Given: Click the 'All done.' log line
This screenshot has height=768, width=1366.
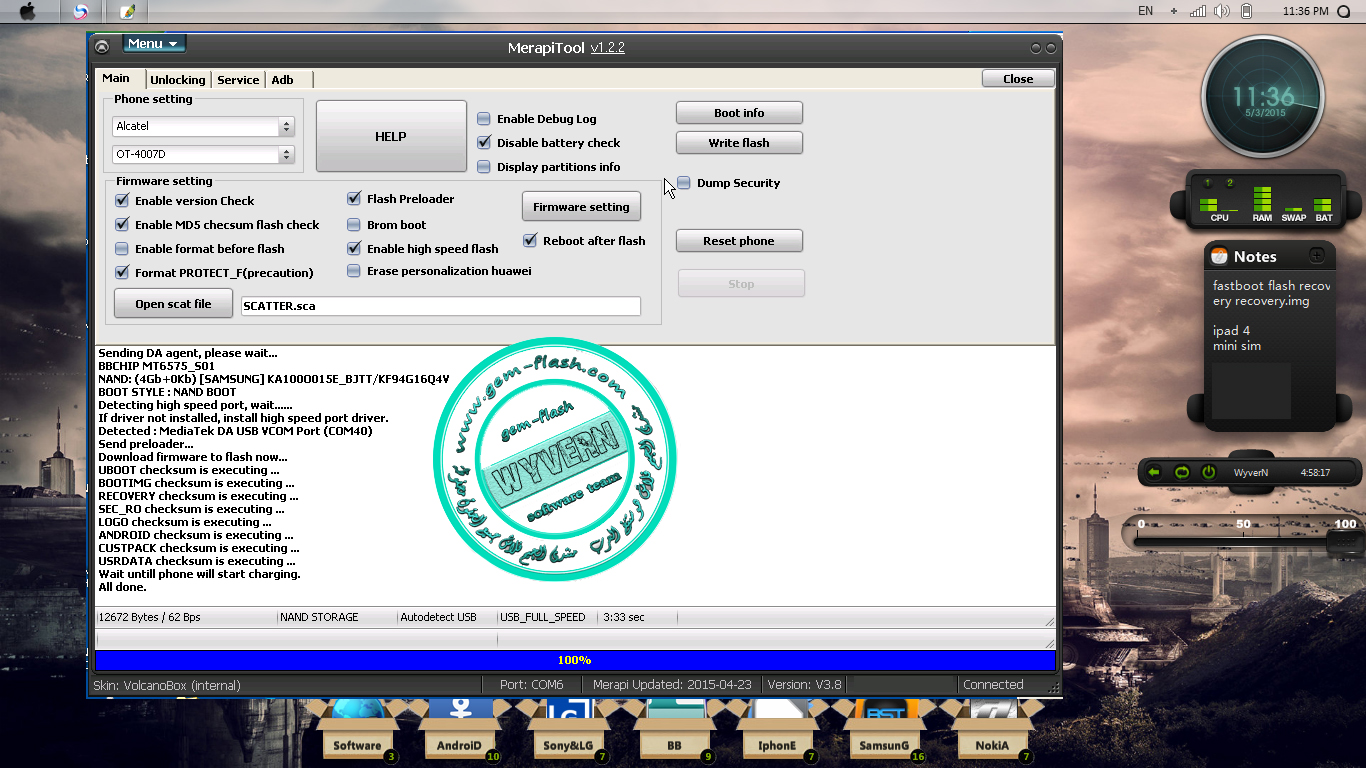Looking at the screenshot, I should (122, 587).
